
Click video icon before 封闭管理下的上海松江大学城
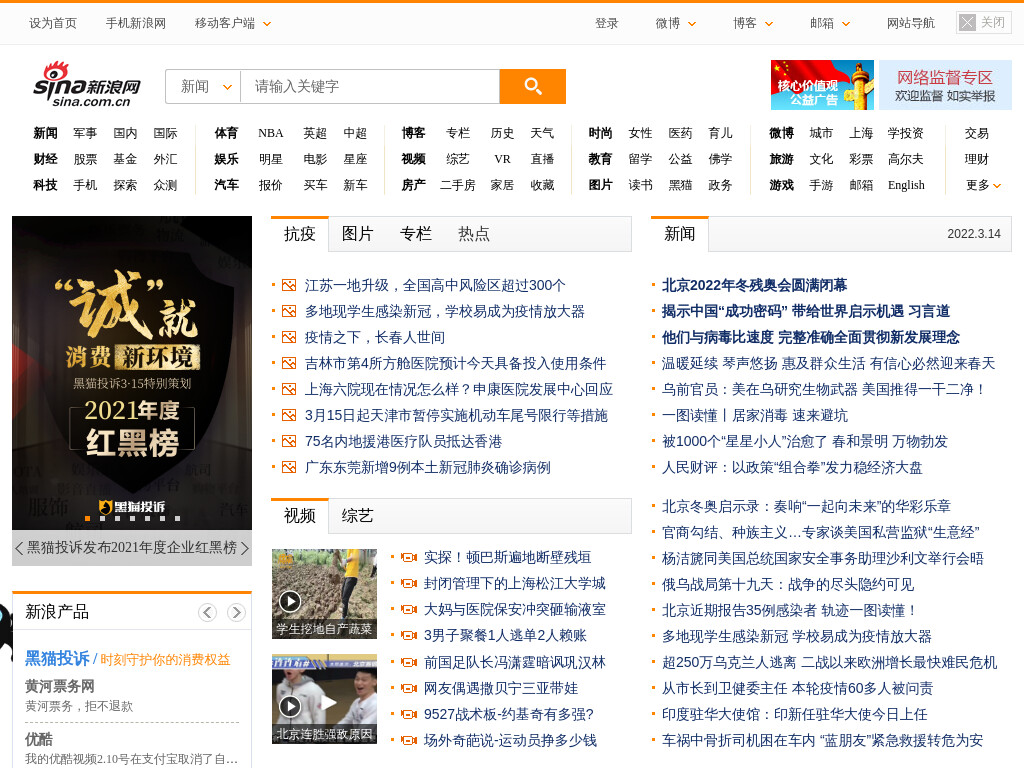click(409, 583)
